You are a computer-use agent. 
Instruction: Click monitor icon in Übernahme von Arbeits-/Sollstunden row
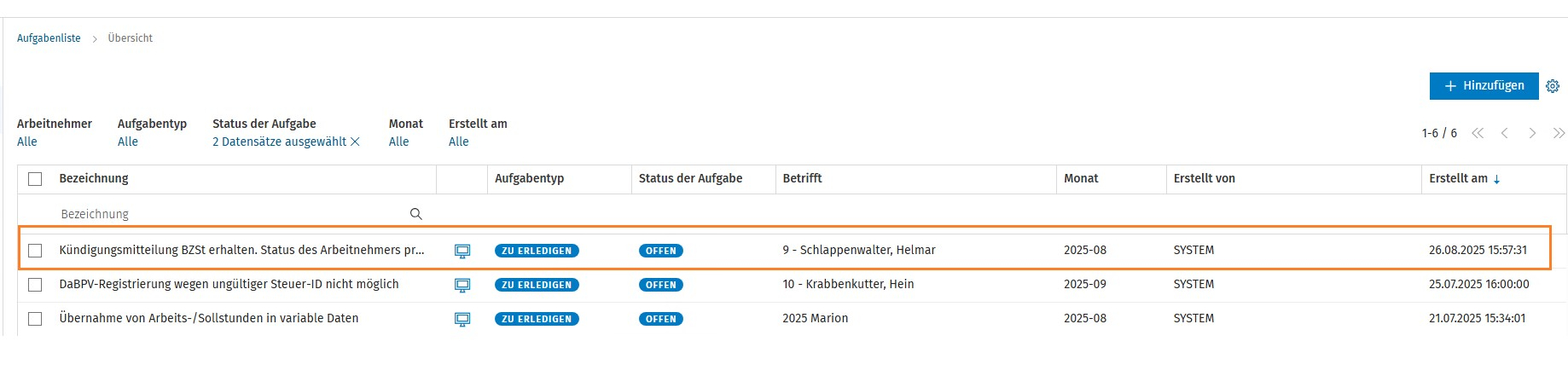[462, 319]
